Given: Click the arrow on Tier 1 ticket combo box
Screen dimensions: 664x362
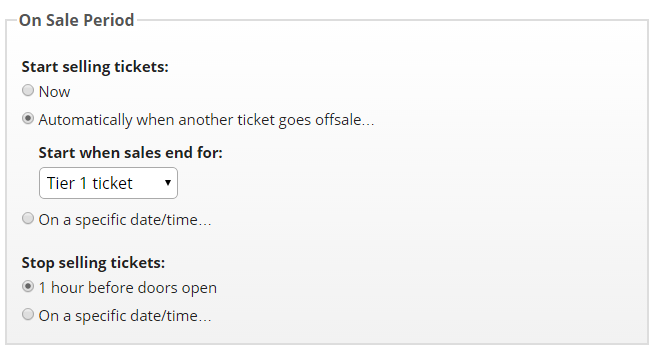Looking at the screenshot, I should point(168,183).
